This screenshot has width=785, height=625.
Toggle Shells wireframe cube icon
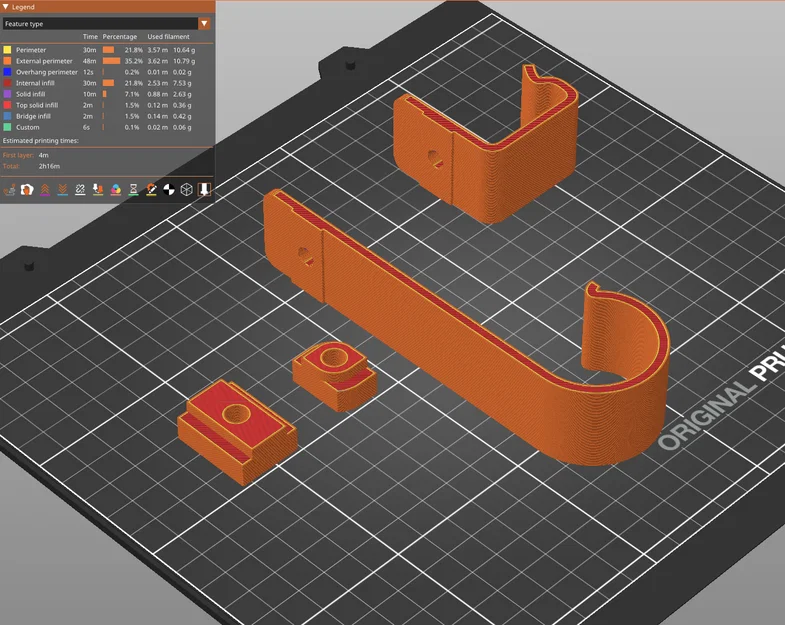click(187, 190)
